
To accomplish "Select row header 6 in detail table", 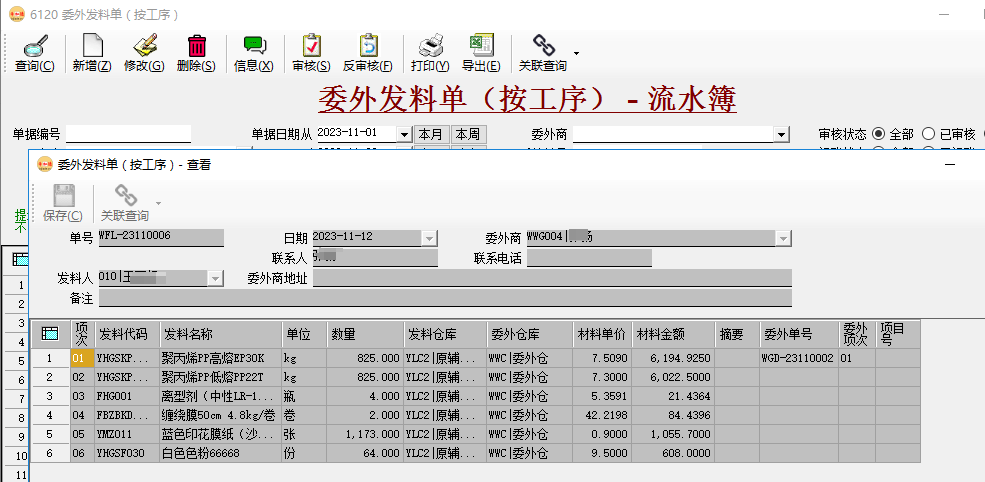I will pyautogui.click(x=50, y=453).
